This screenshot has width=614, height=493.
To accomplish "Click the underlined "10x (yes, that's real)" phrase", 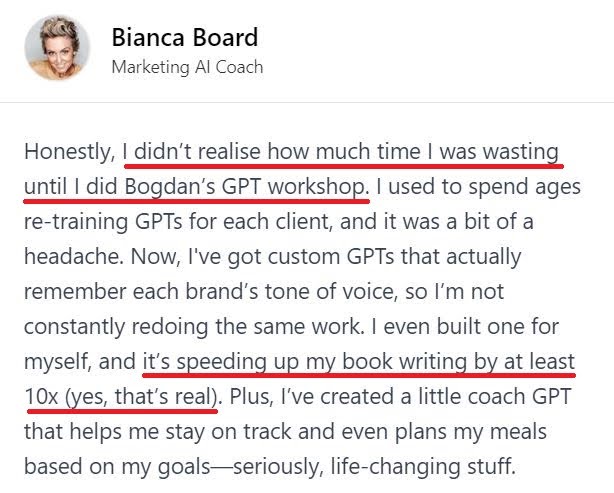I will click(122, 396).
